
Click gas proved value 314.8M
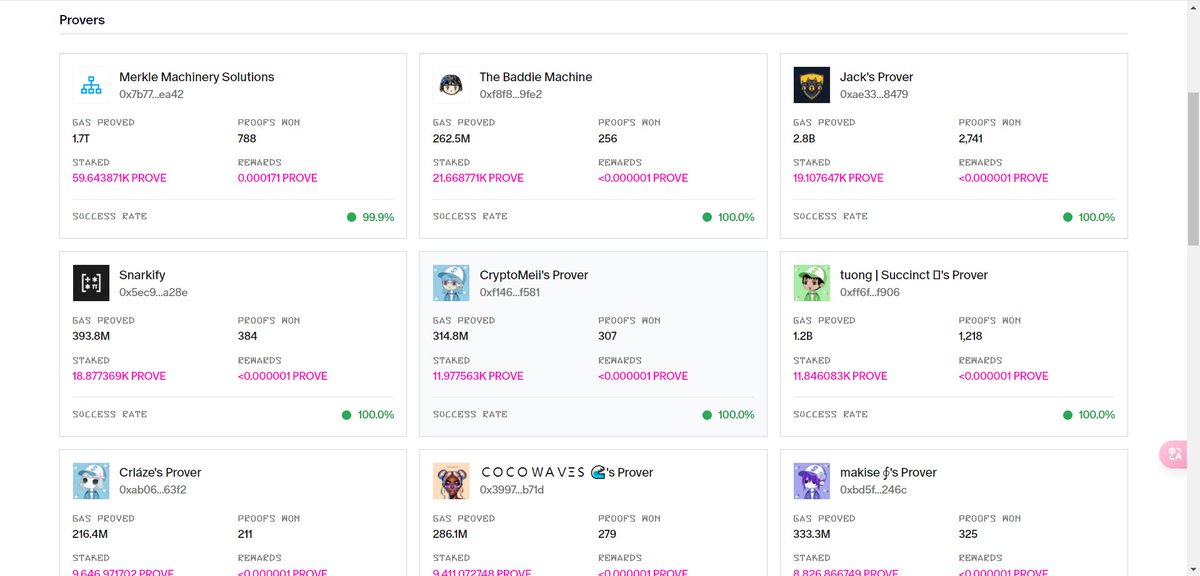pos(450,337)
